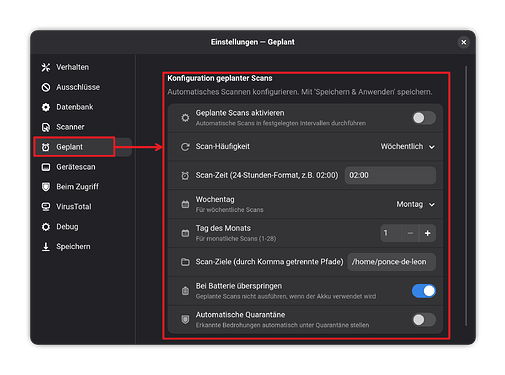Click Scan-Ziele path input field
The image size is (505, 375).
[x=392, y=262]
